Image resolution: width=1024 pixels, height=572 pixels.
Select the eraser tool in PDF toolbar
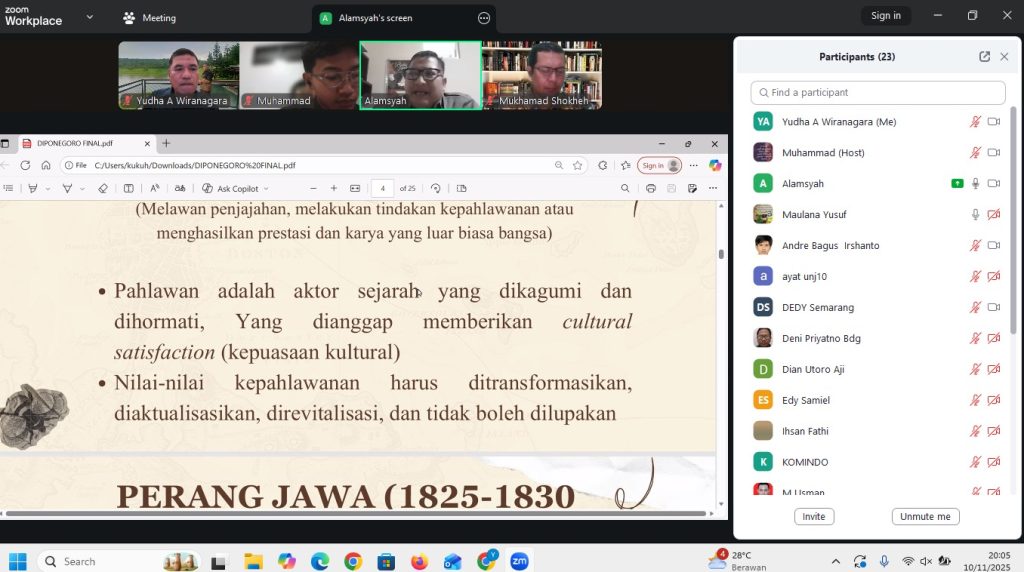click(x=102, y=188)
